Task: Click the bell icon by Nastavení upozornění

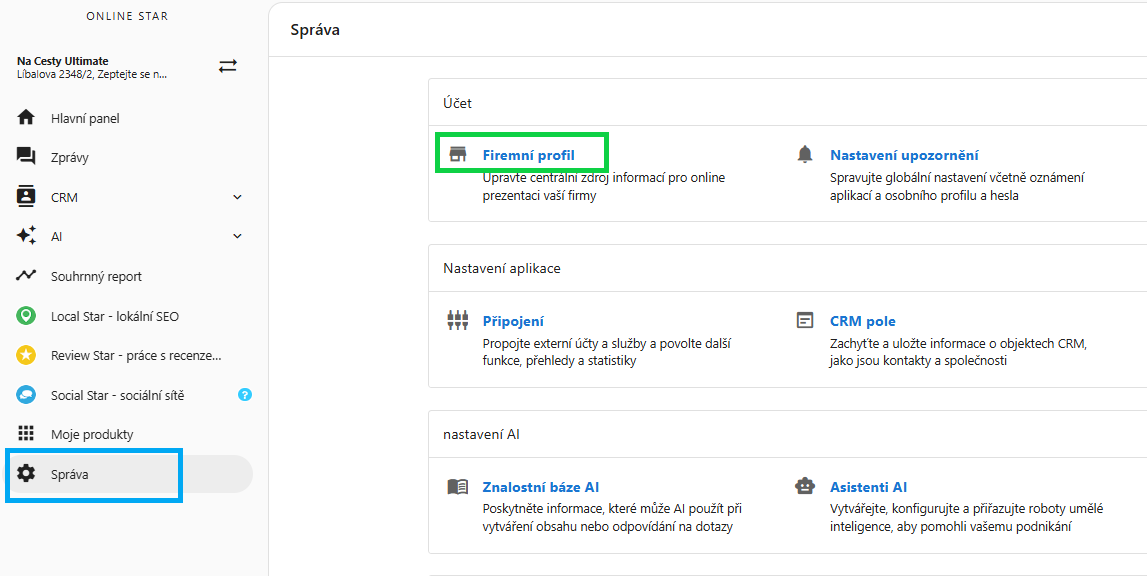Action: (x=805, y=154)
